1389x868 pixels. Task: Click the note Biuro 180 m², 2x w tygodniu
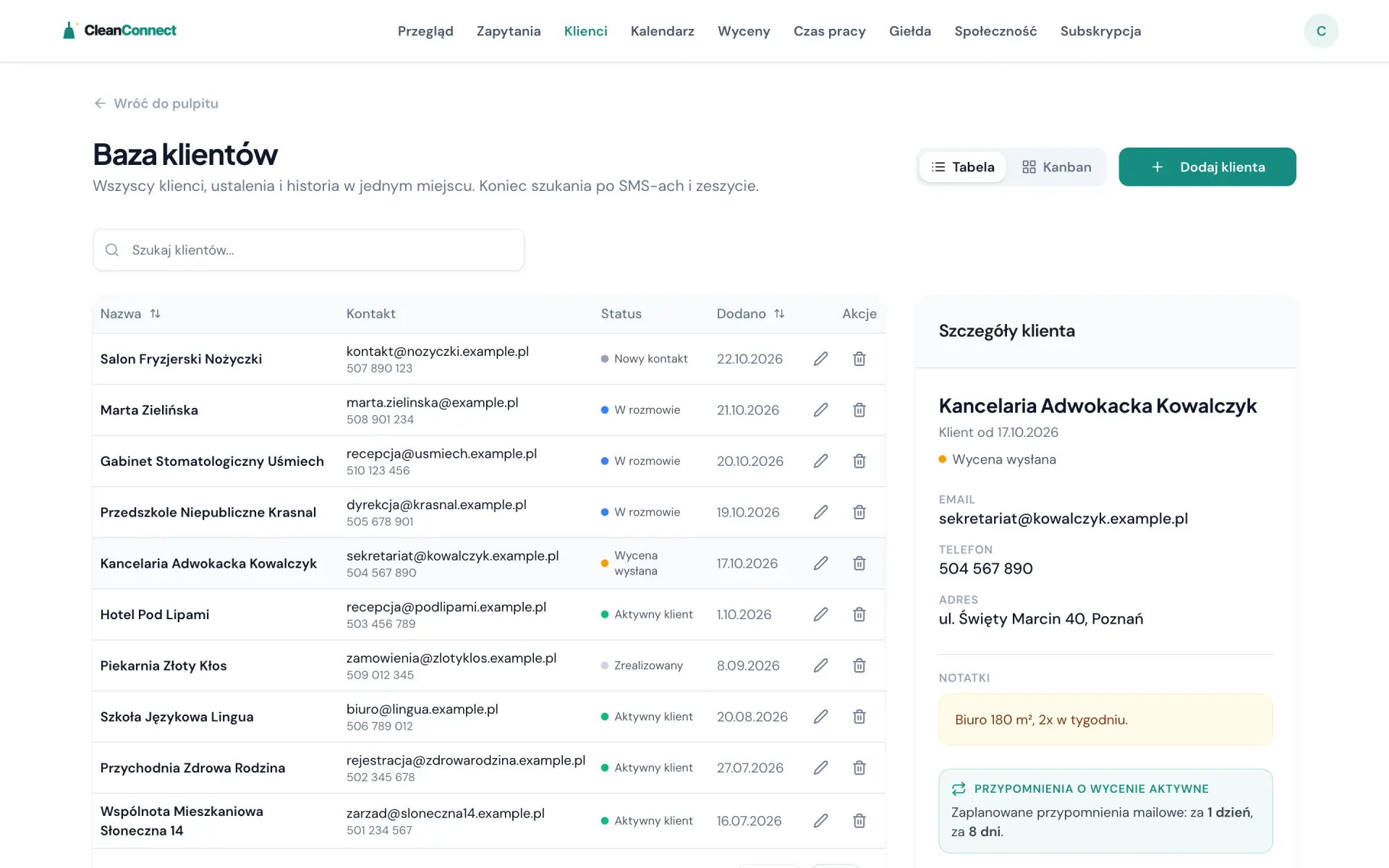[1105, 720]
